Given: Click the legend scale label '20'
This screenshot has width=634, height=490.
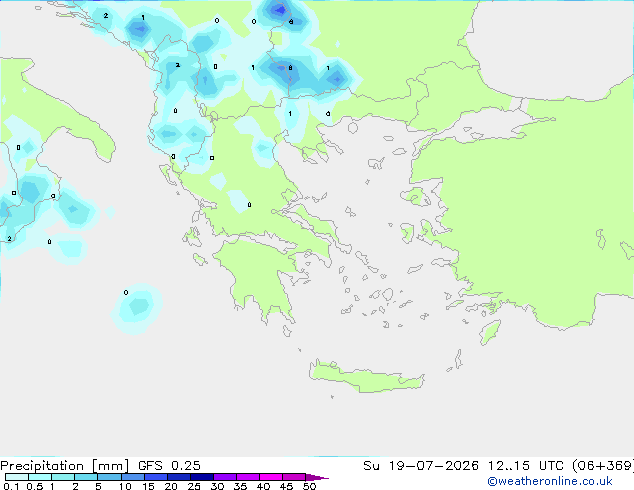Looking at the screenshot, I should [x=171, y=486].
